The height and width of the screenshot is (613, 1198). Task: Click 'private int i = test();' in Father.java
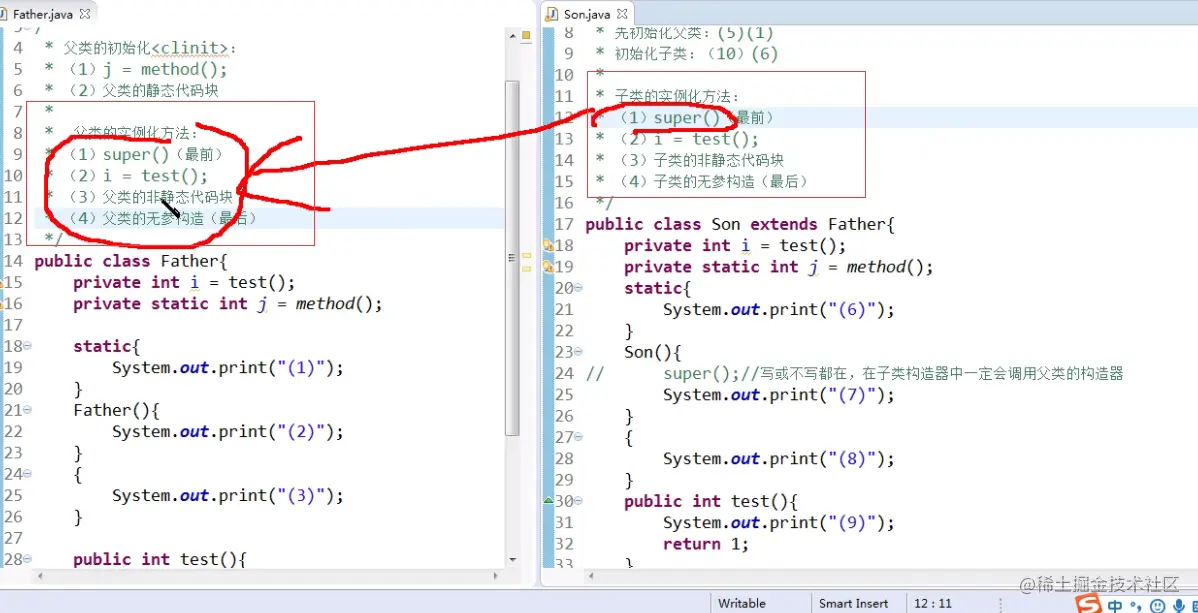(x=184, y=283)
